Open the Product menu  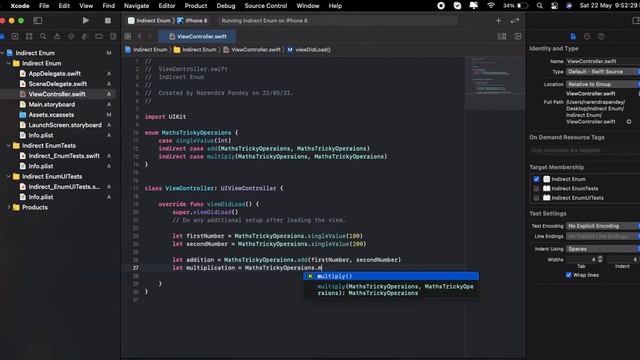[x=196, y=6]
